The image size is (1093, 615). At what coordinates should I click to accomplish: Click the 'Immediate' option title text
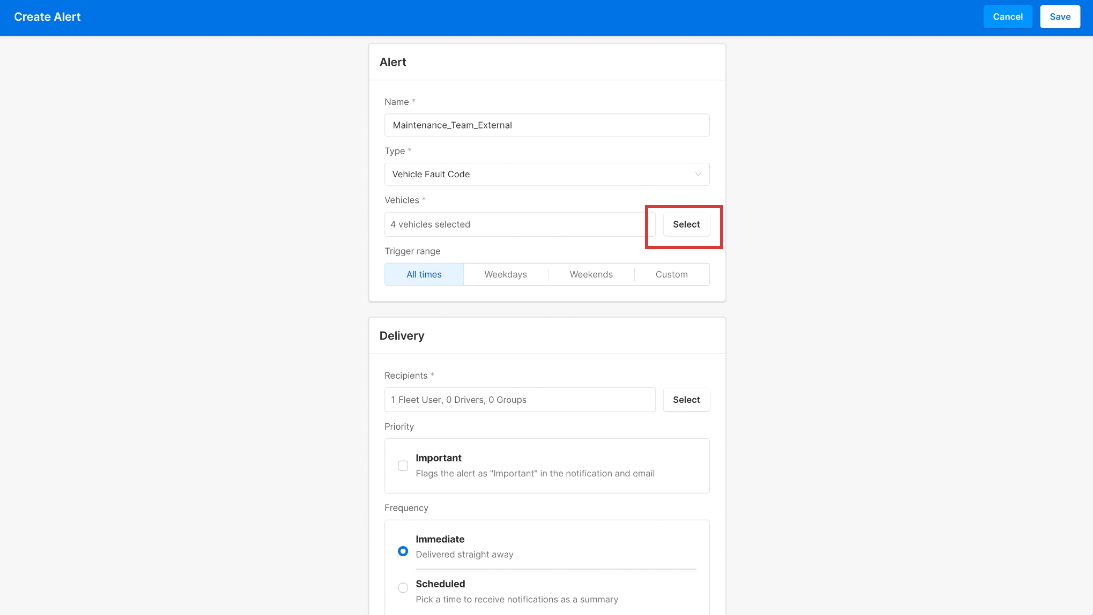pos(440,539)
